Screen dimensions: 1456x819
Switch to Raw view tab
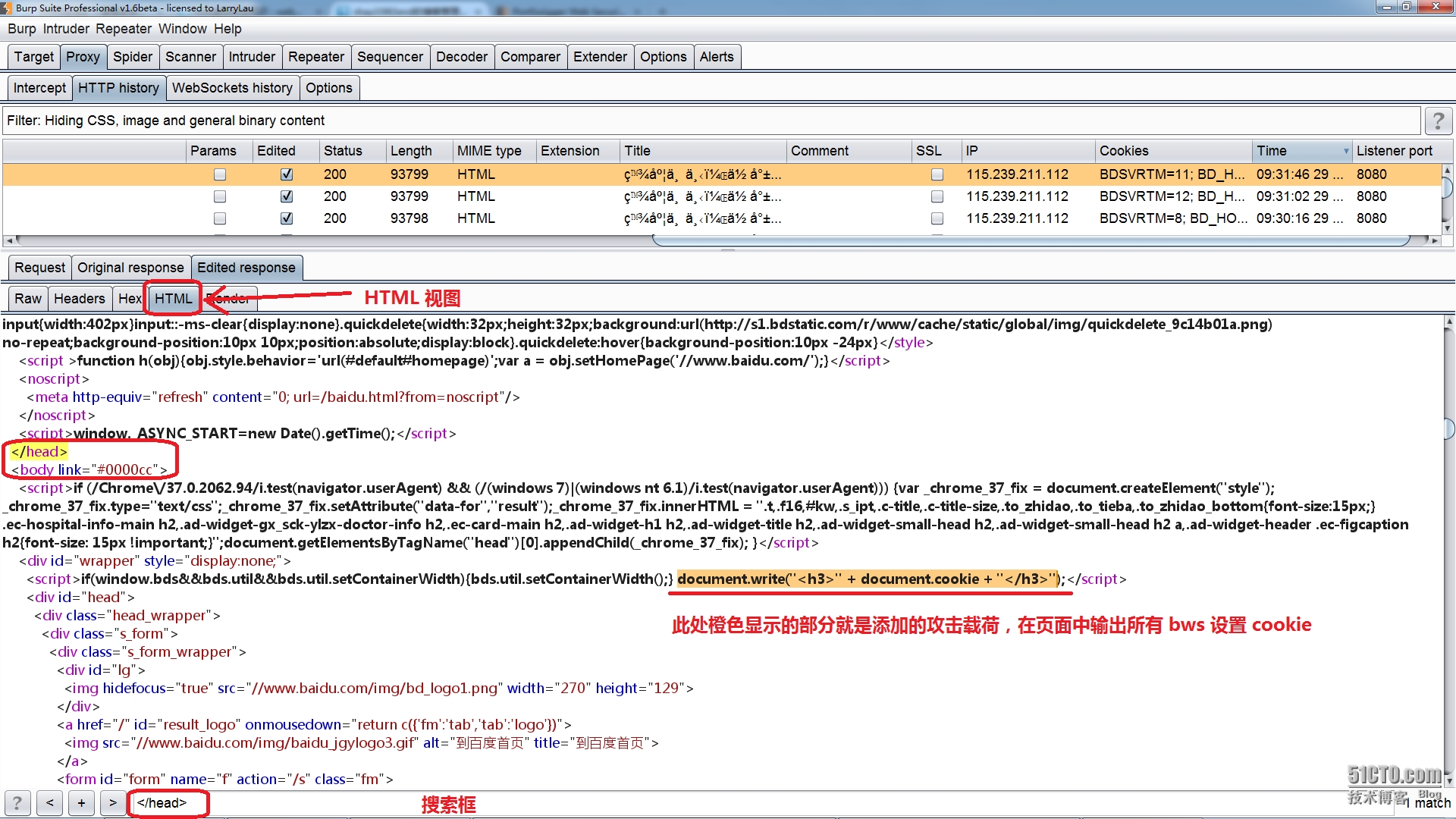pos(28,299)
